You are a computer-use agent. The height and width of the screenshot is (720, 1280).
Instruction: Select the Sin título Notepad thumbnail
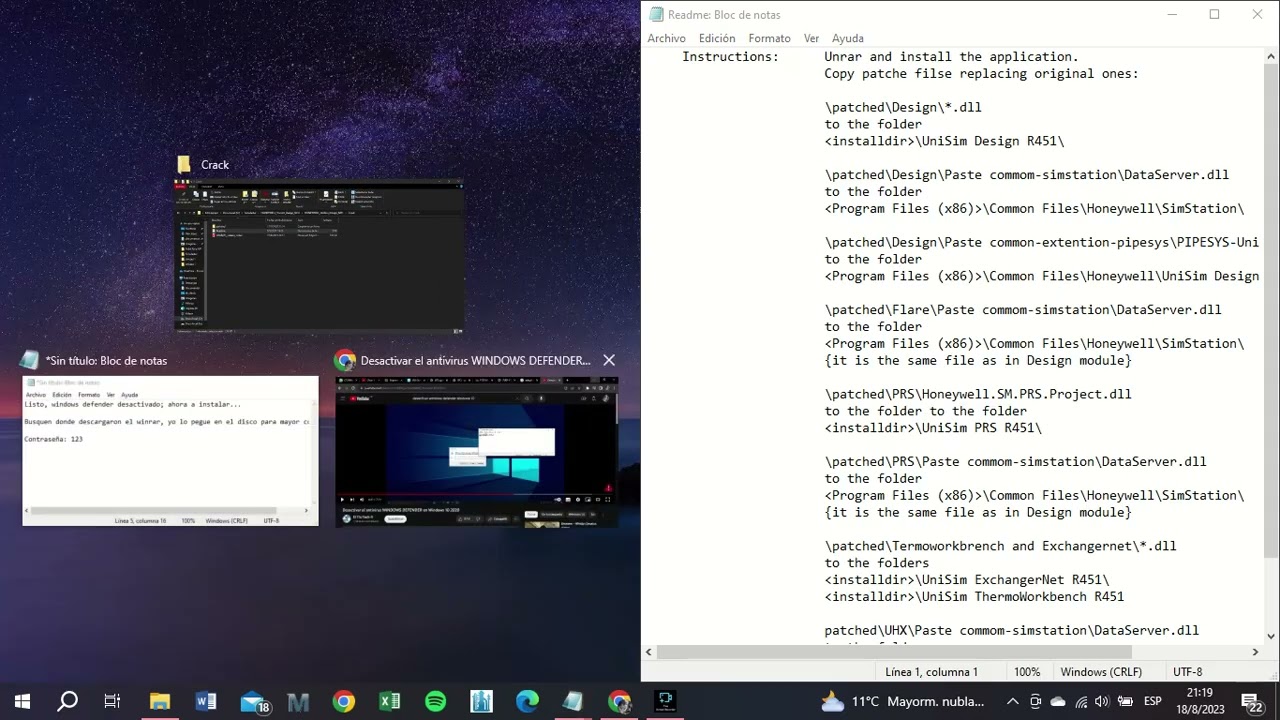[170, 450]
